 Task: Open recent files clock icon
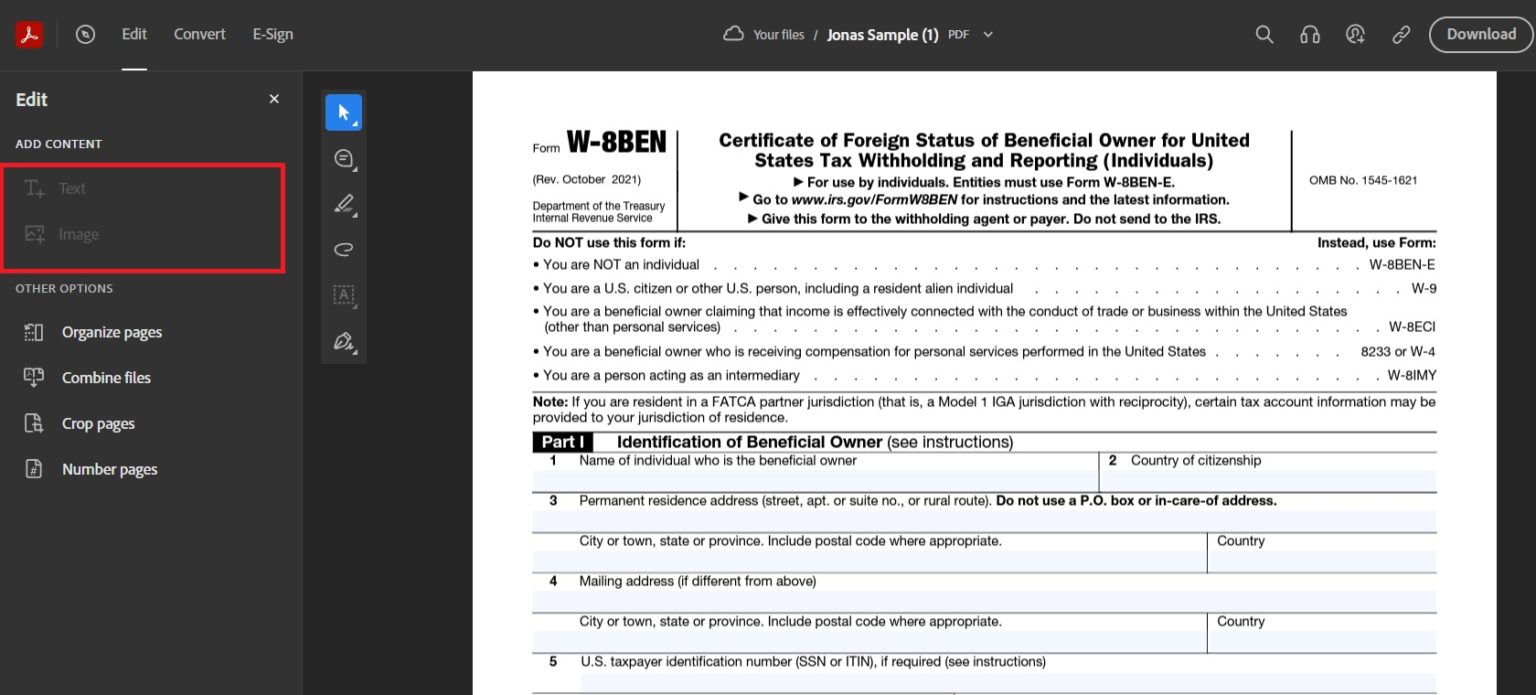point(85,33)
